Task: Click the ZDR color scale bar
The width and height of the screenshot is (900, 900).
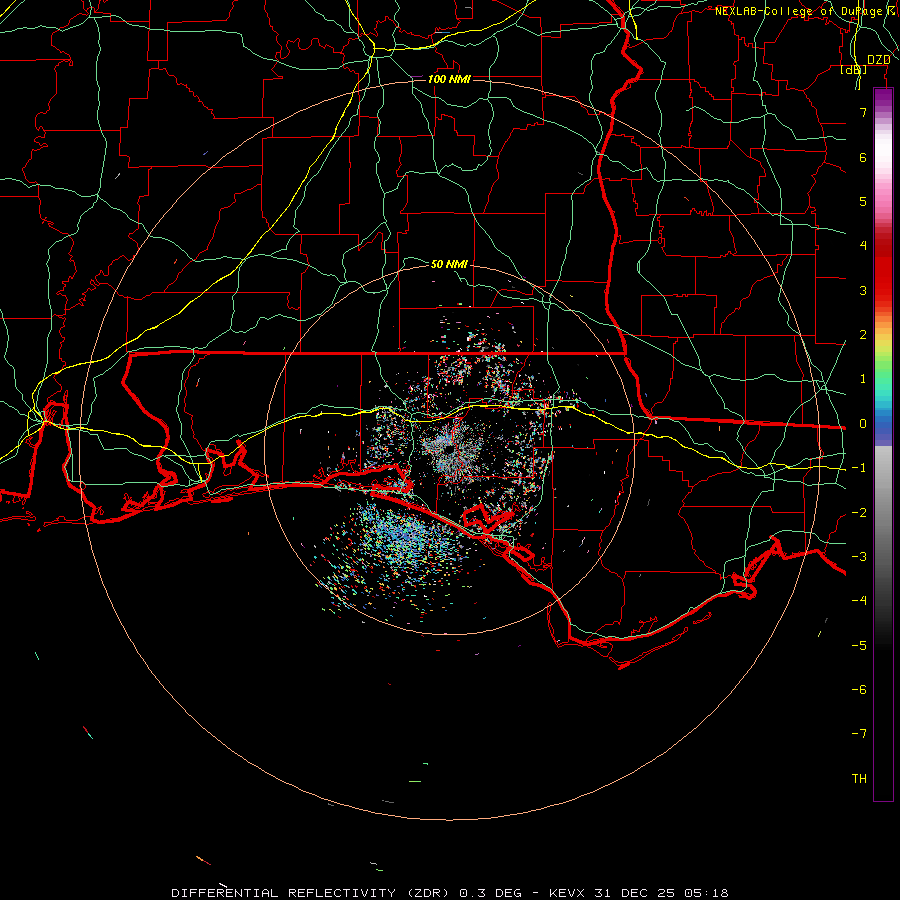Action: (x=883, y=444)
